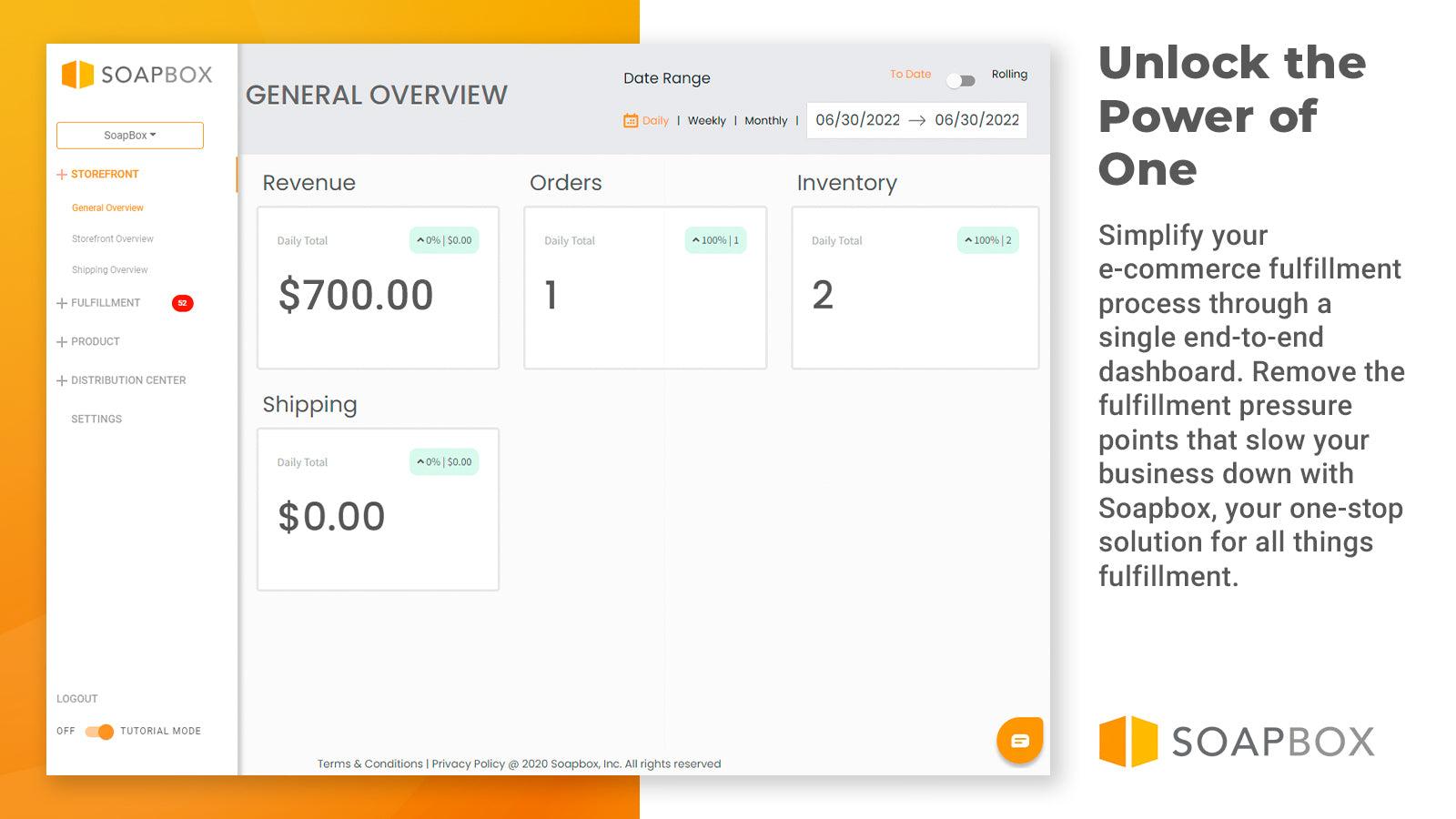Click the Fulfillment notification badge showing 52

coord(182,302)
